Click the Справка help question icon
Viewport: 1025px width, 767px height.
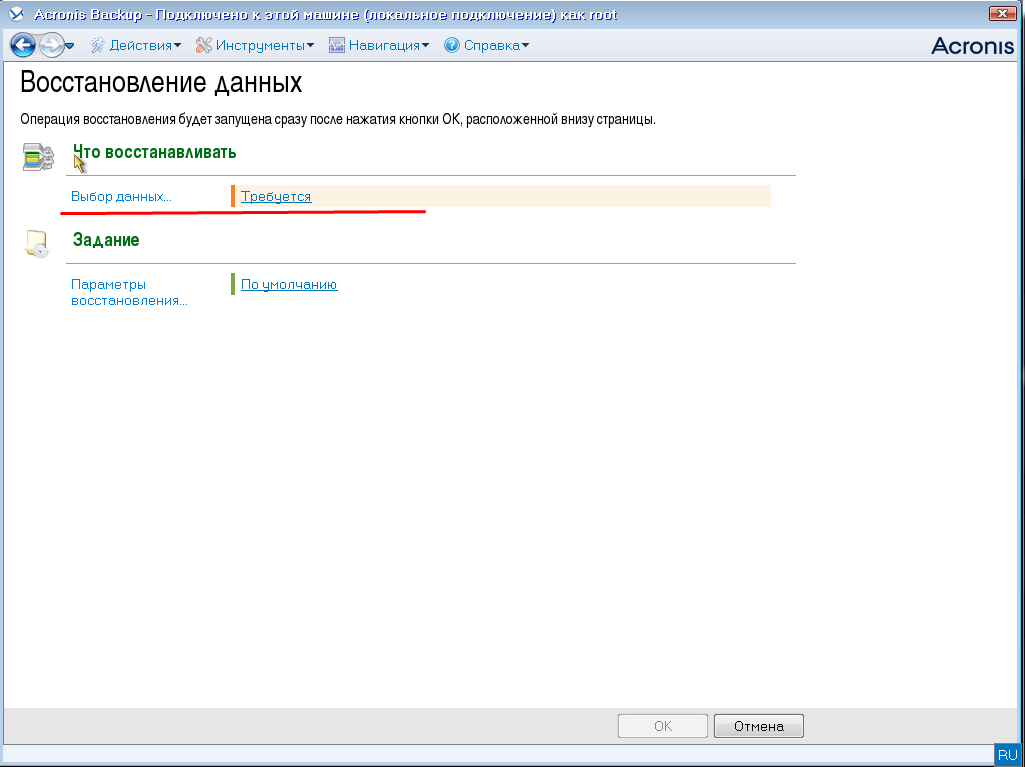[x=451, y=45]
